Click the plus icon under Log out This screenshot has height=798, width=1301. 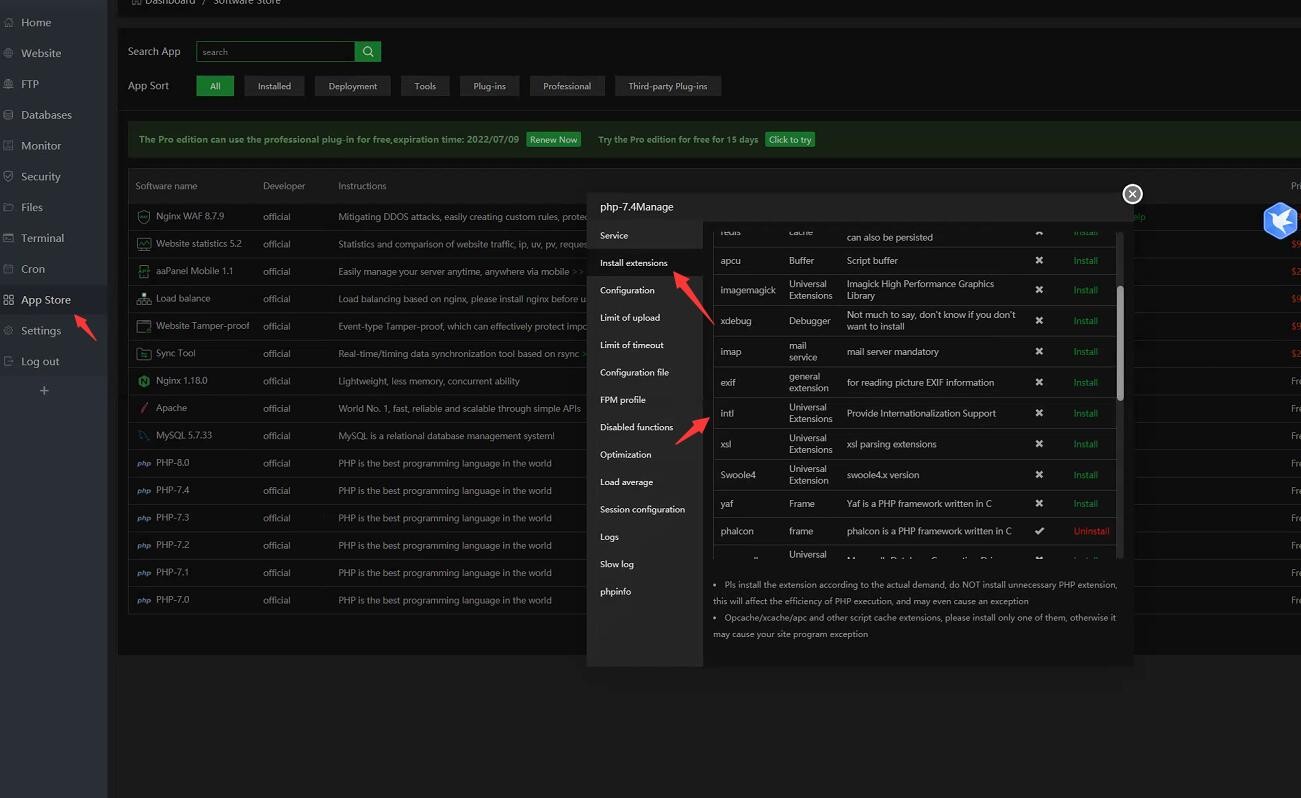[x=44, y=391]
